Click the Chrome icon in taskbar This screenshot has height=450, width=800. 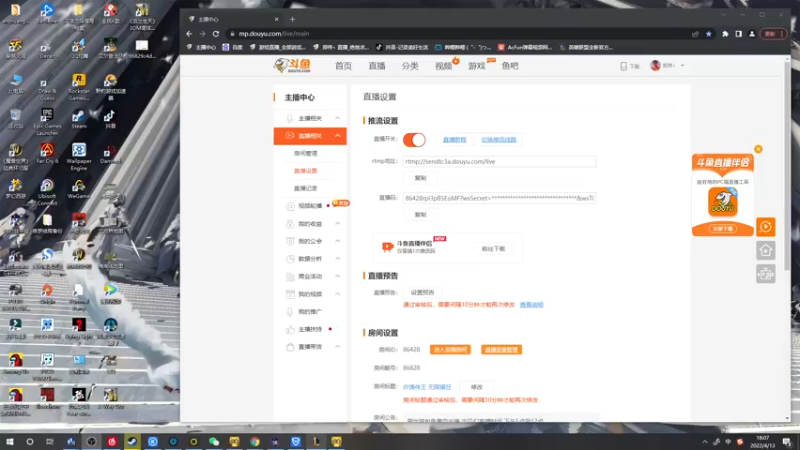(255, 441)
